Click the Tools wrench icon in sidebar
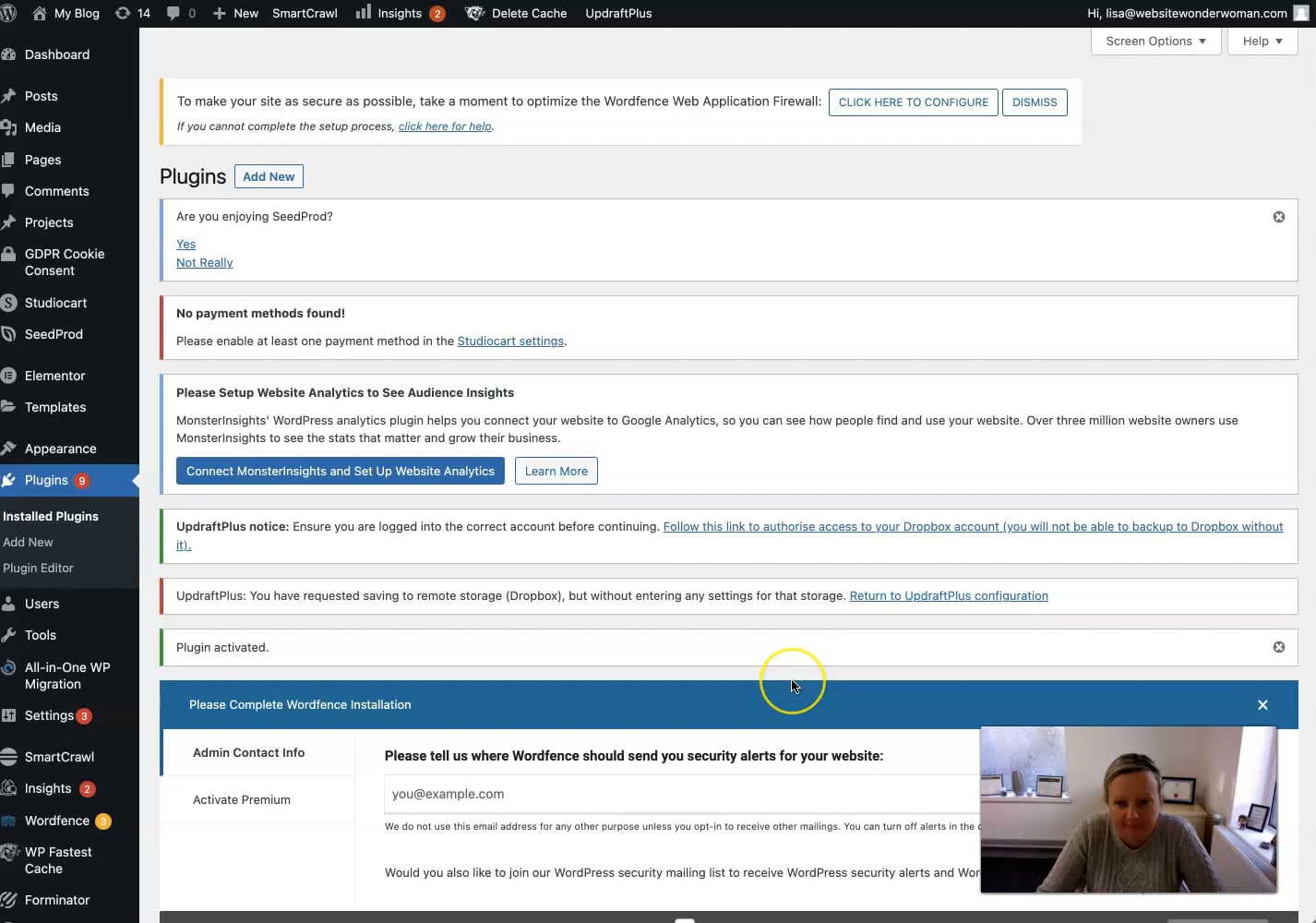 (8, 635)
